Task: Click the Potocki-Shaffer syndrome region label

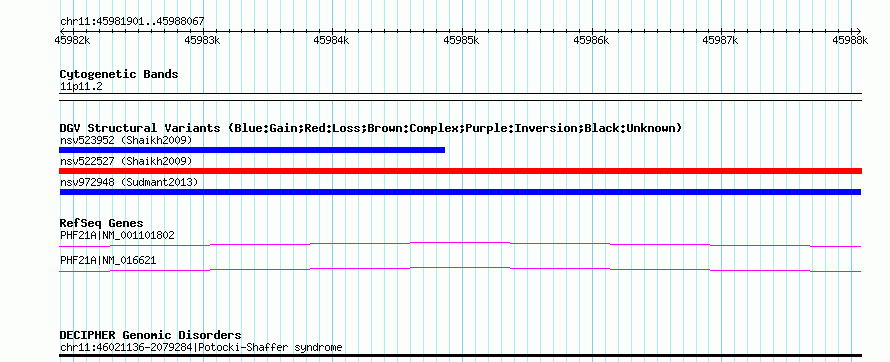Action: [x=201, y=347]
